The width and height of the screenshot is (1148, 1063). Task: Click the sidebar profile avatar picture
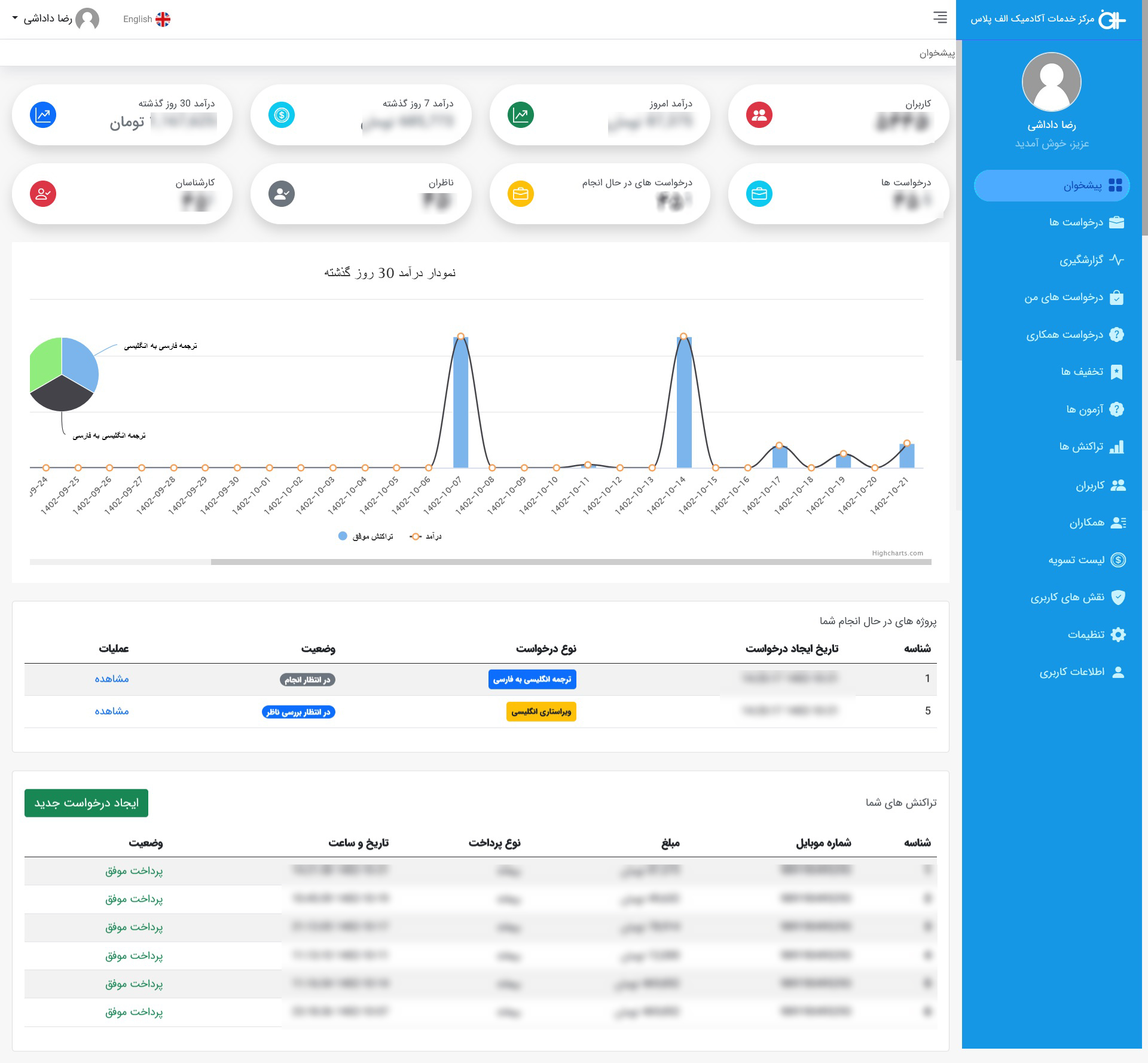coord(1052,82)
